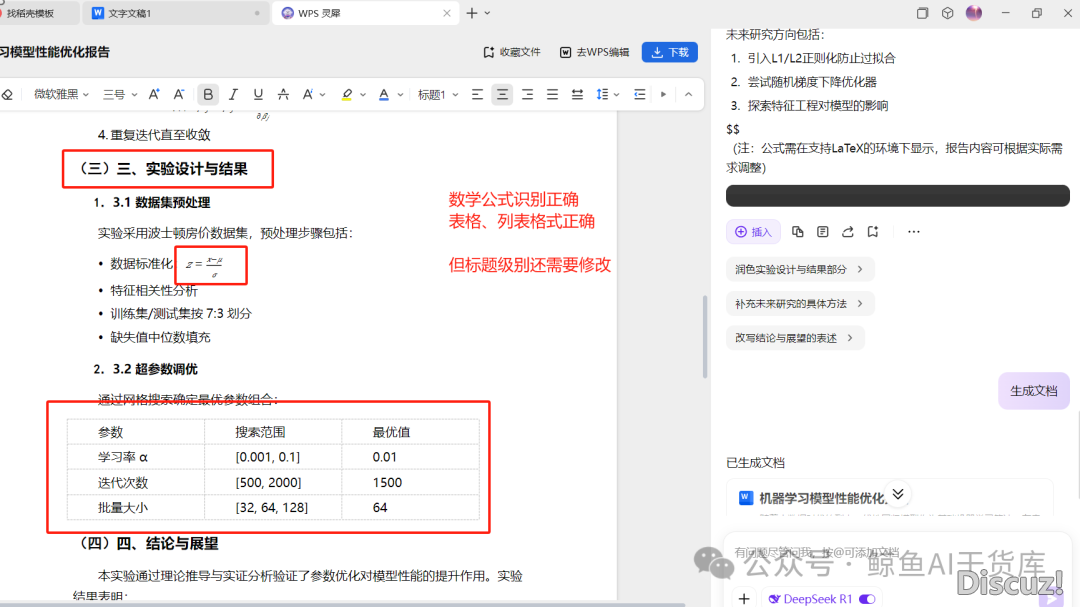
Task: Click the blue 下载 download button
Action: pos(669,52)
